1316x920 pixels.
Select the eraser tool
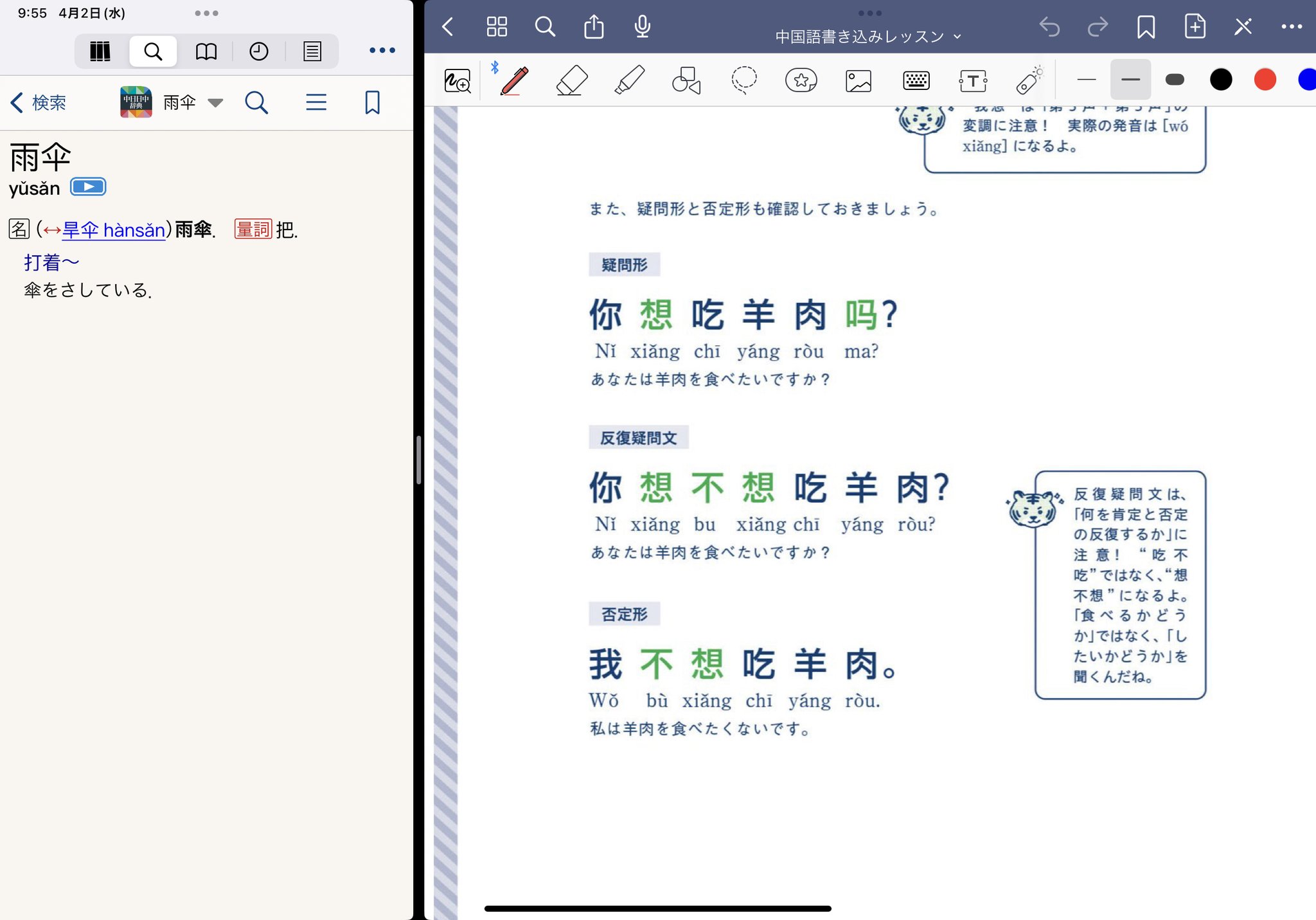pos(571,81)
